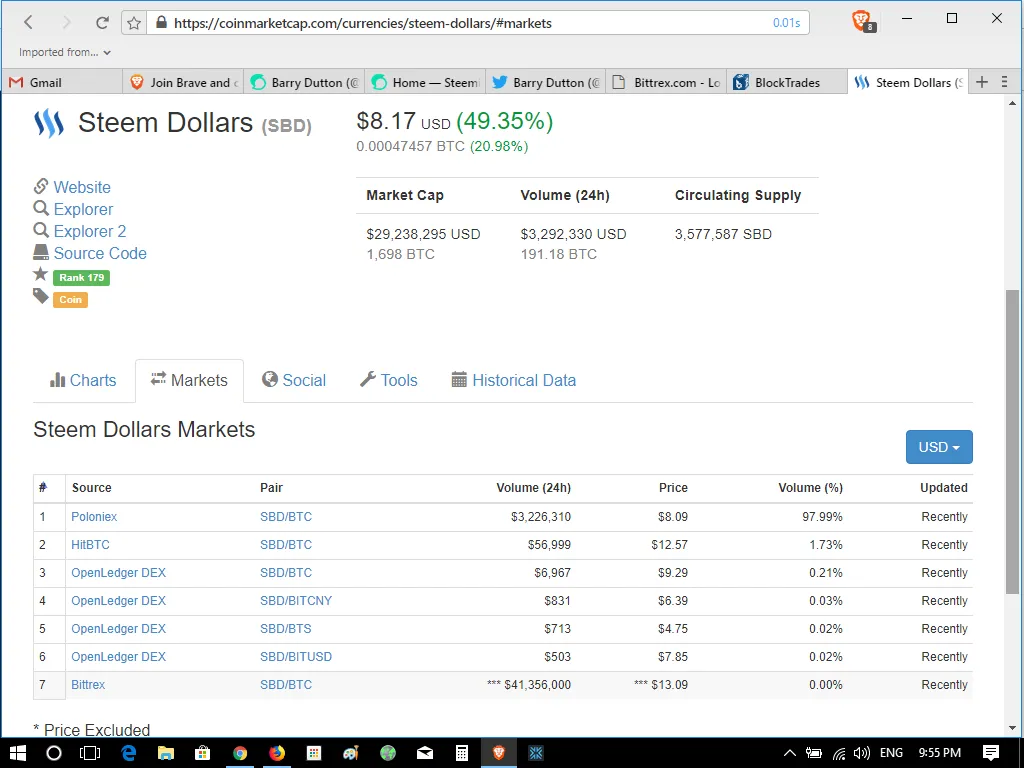Image resolution: width=1024 pixels, height=768 pixels.
Task: Open SBD/BITCNY pair link
Action: (296, 601)
